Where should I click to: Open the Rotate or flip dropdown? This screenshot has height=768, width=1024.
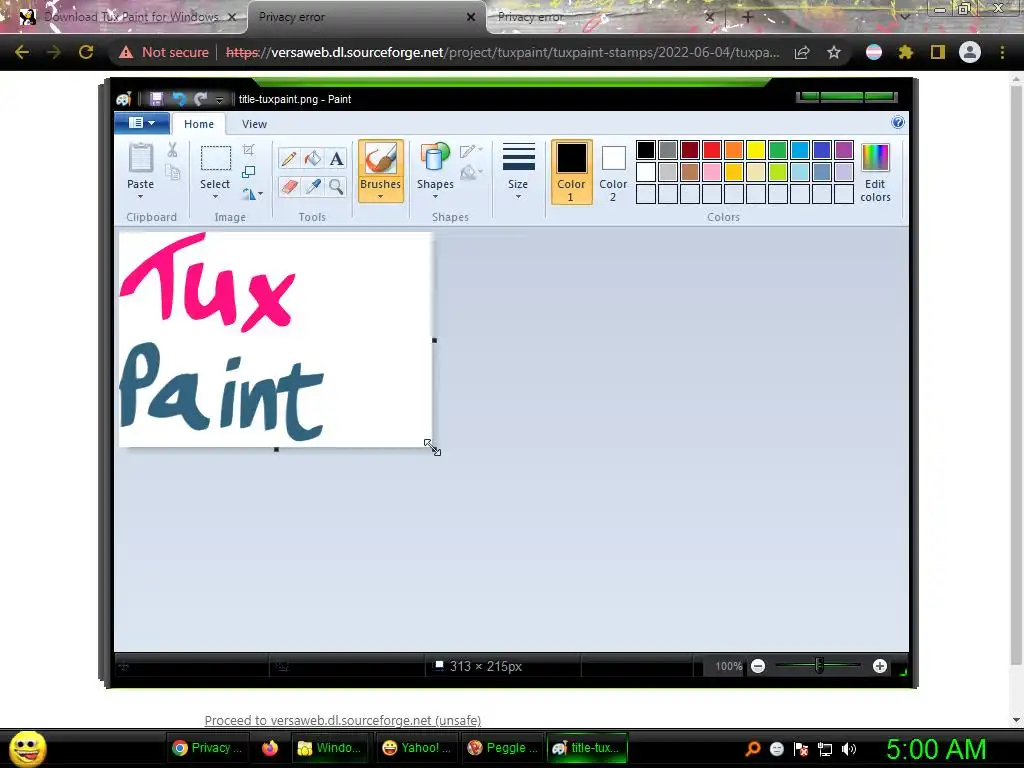pyautogui.click(x=253, y=194)
